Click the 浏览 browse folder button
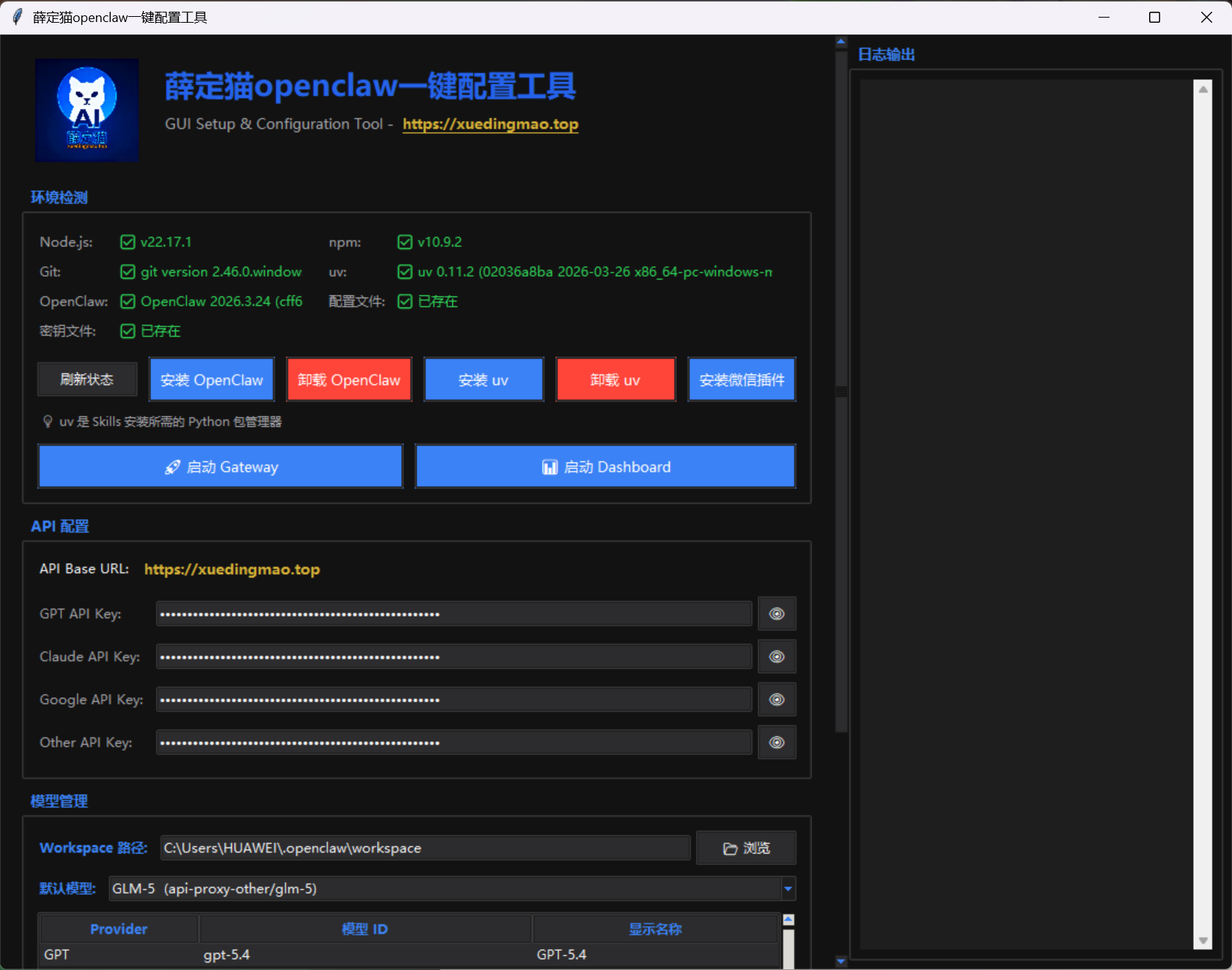This screenshot has height=970, width=1232. pyautogui.click(x=746, y=848)
